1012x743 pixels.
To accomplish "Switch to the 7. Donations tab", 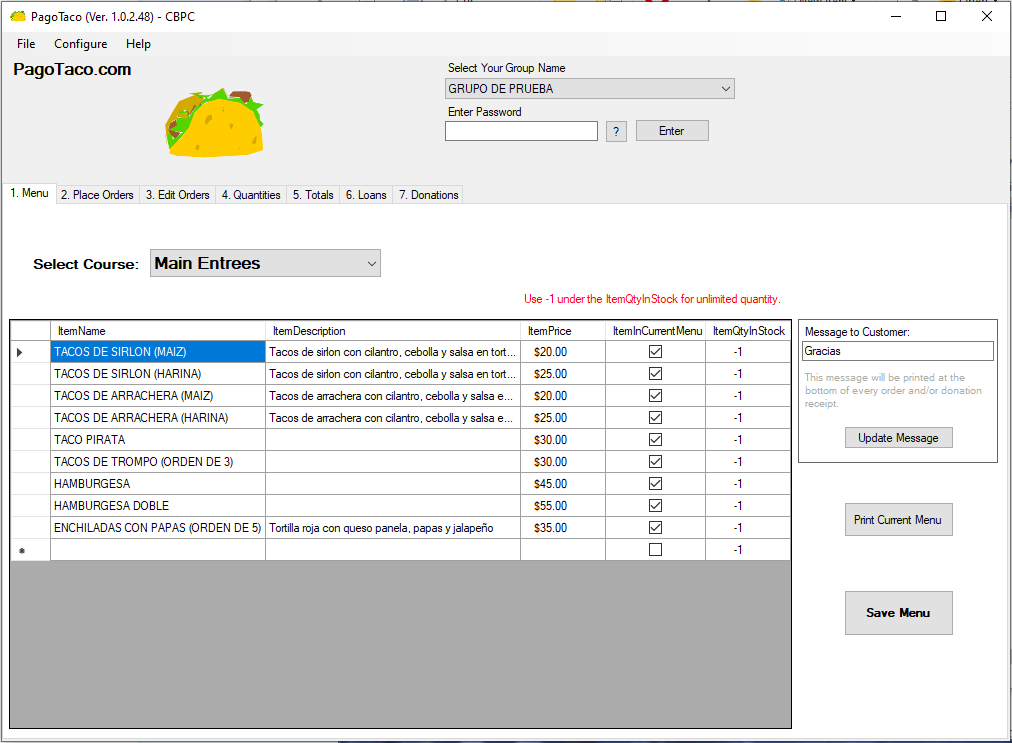I will 428,195.
